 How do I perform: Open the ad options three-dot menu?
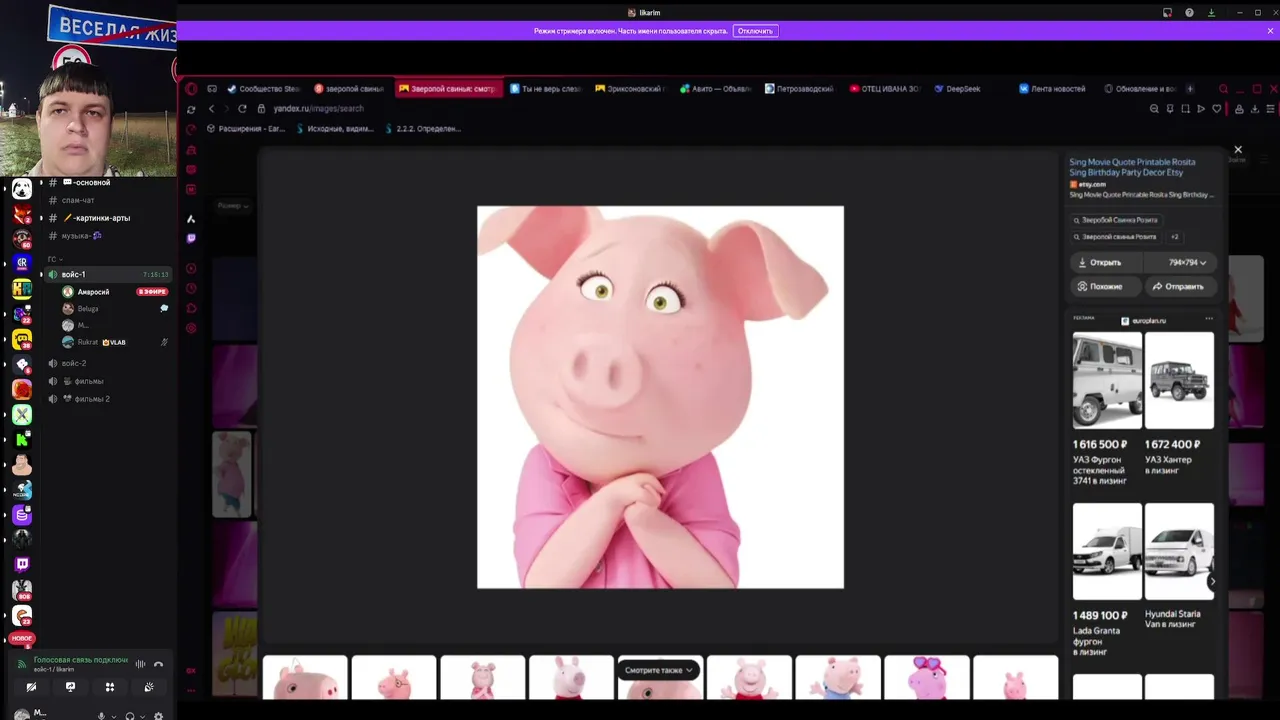point(1209,319)
